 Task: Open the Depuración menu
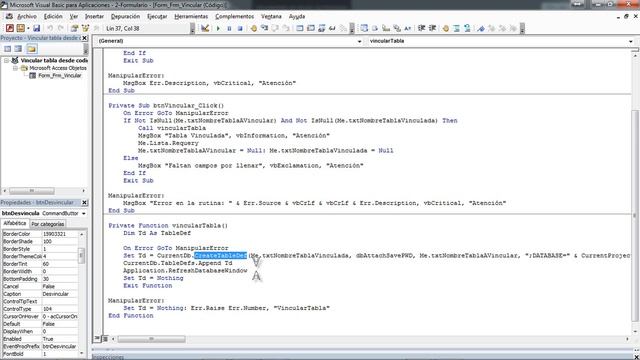pos(125,16)
